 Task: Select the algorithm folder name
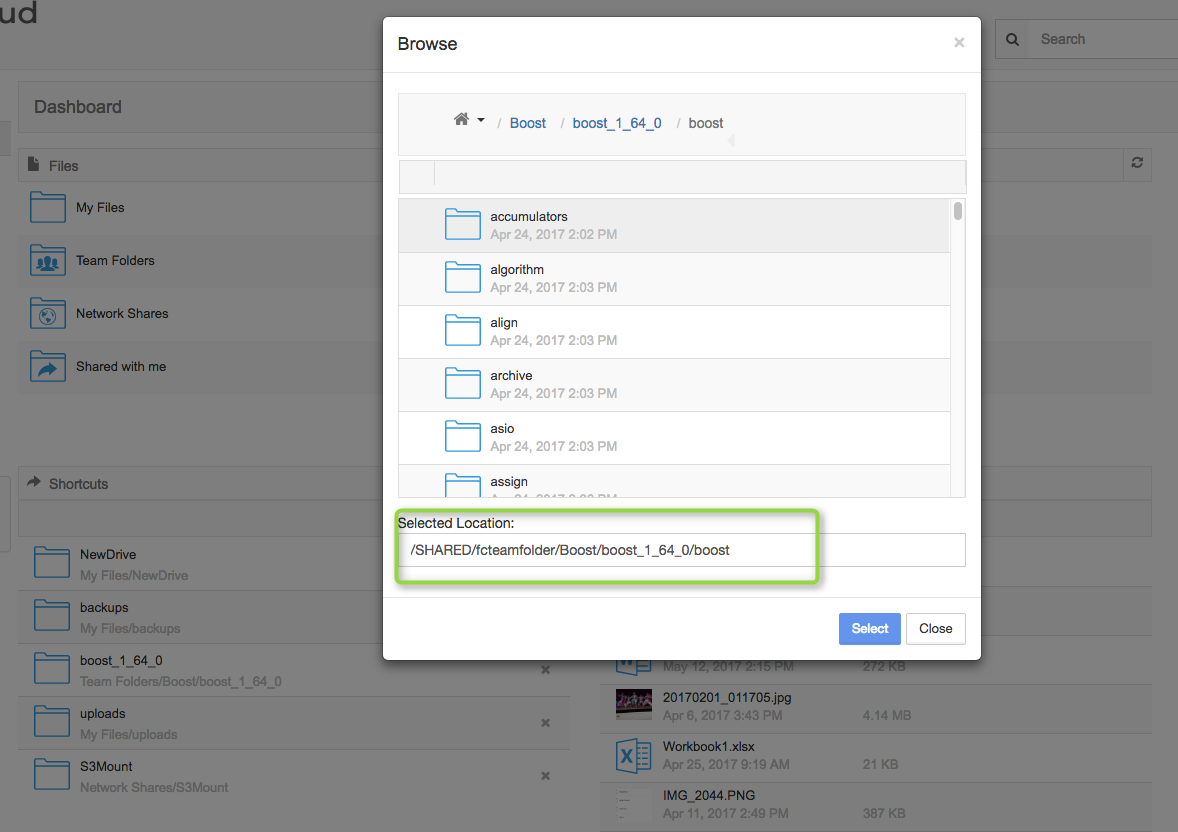click(x=517, y=270)
